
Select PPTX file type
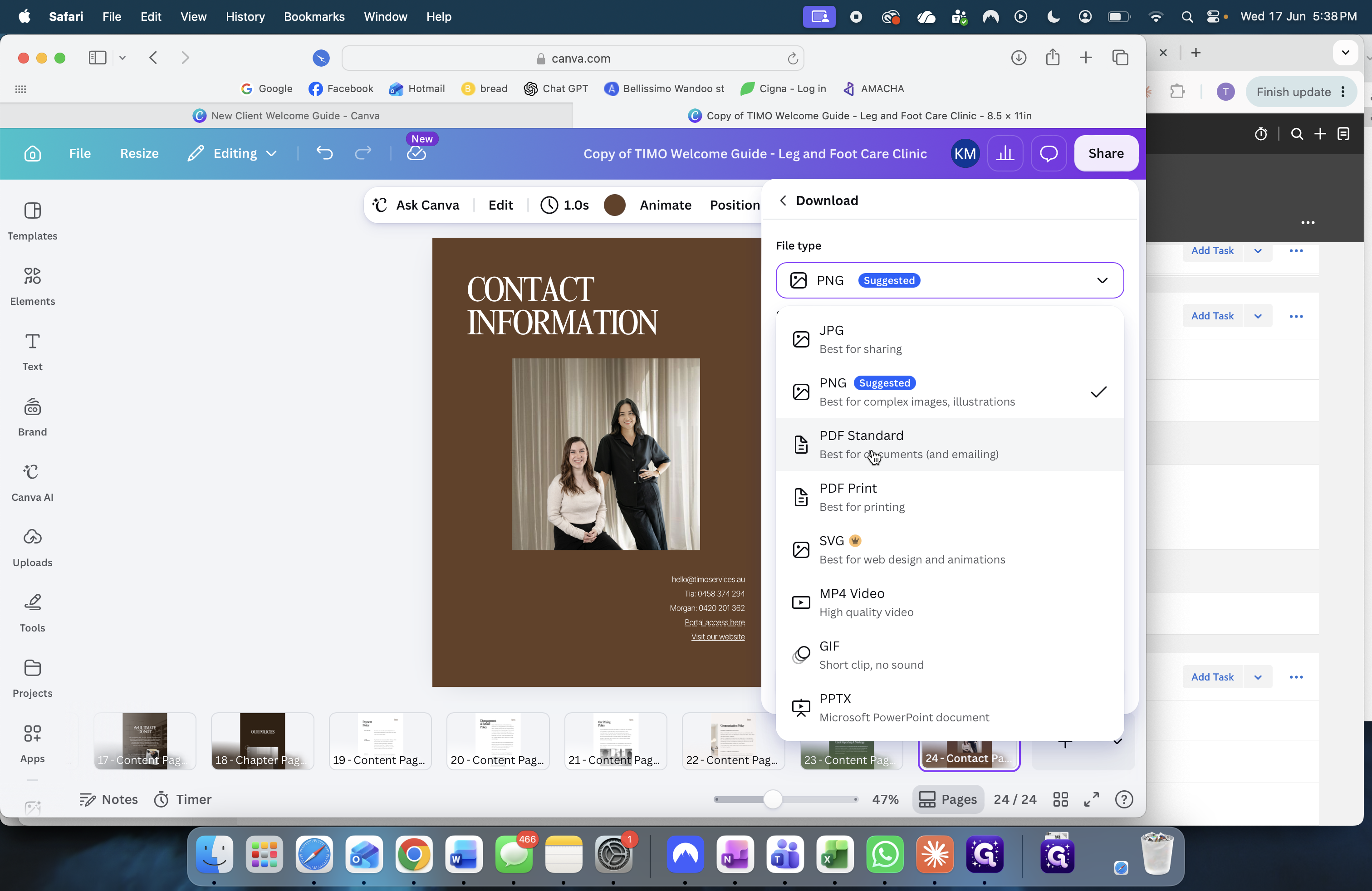(950, 707)
